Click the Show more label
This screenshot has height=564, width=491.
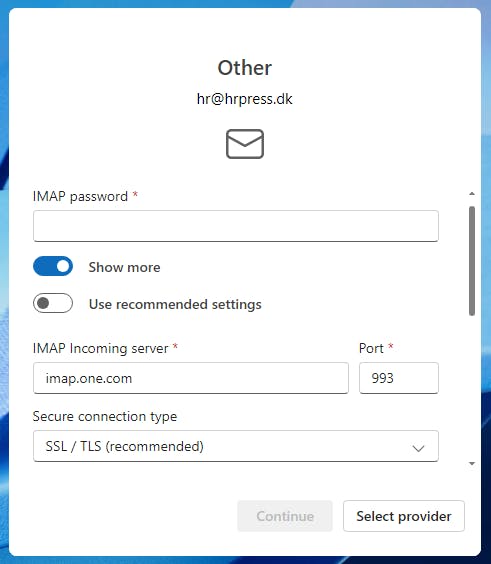click(x=124, y=267)
